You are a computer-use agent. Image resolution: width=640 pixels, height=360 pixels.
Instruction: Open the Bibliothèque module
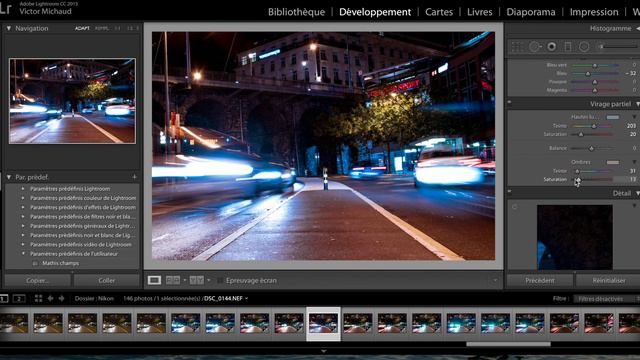click(296, 12)
